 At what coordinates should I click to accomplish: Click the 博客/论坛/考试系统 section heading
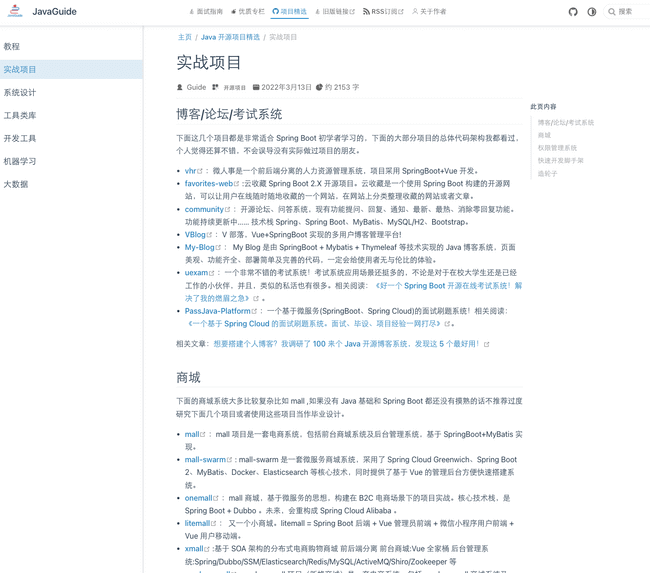coord(229,114)
